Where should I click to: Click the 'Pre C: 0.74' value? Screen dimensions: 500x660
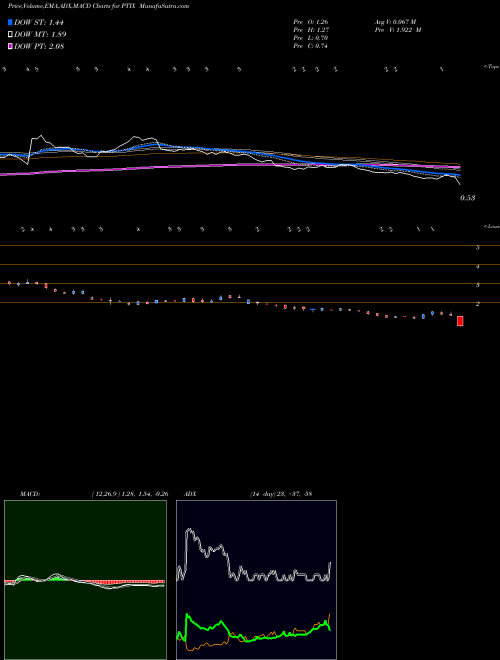click(311, 46)
